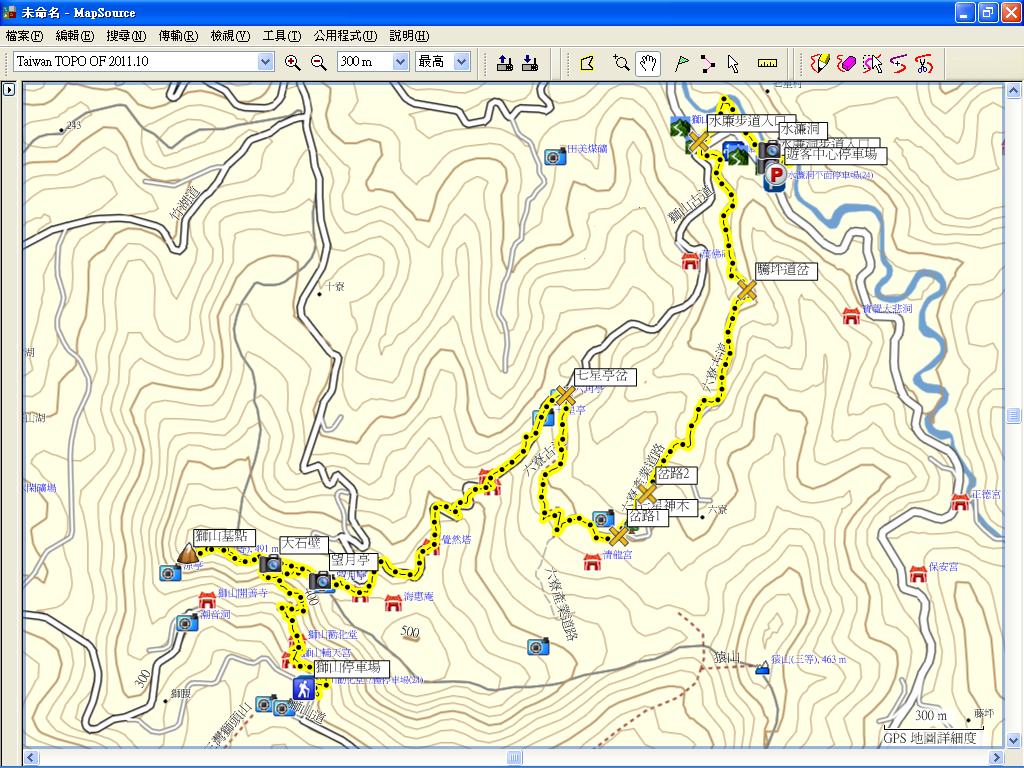The width and height of the screenshot is (1024, 768).
Task: Click the 獅山勸化堂 map label
Action: point(332,634)
